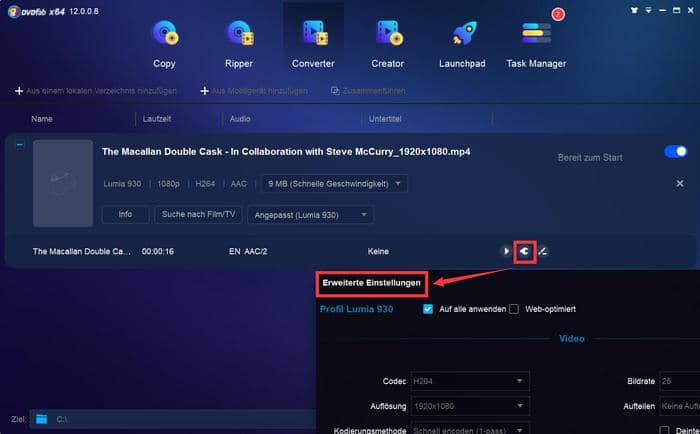Expand the Auflösung 1920x1080 dropdown
This screenshot has width=700, height=434.
468,406
